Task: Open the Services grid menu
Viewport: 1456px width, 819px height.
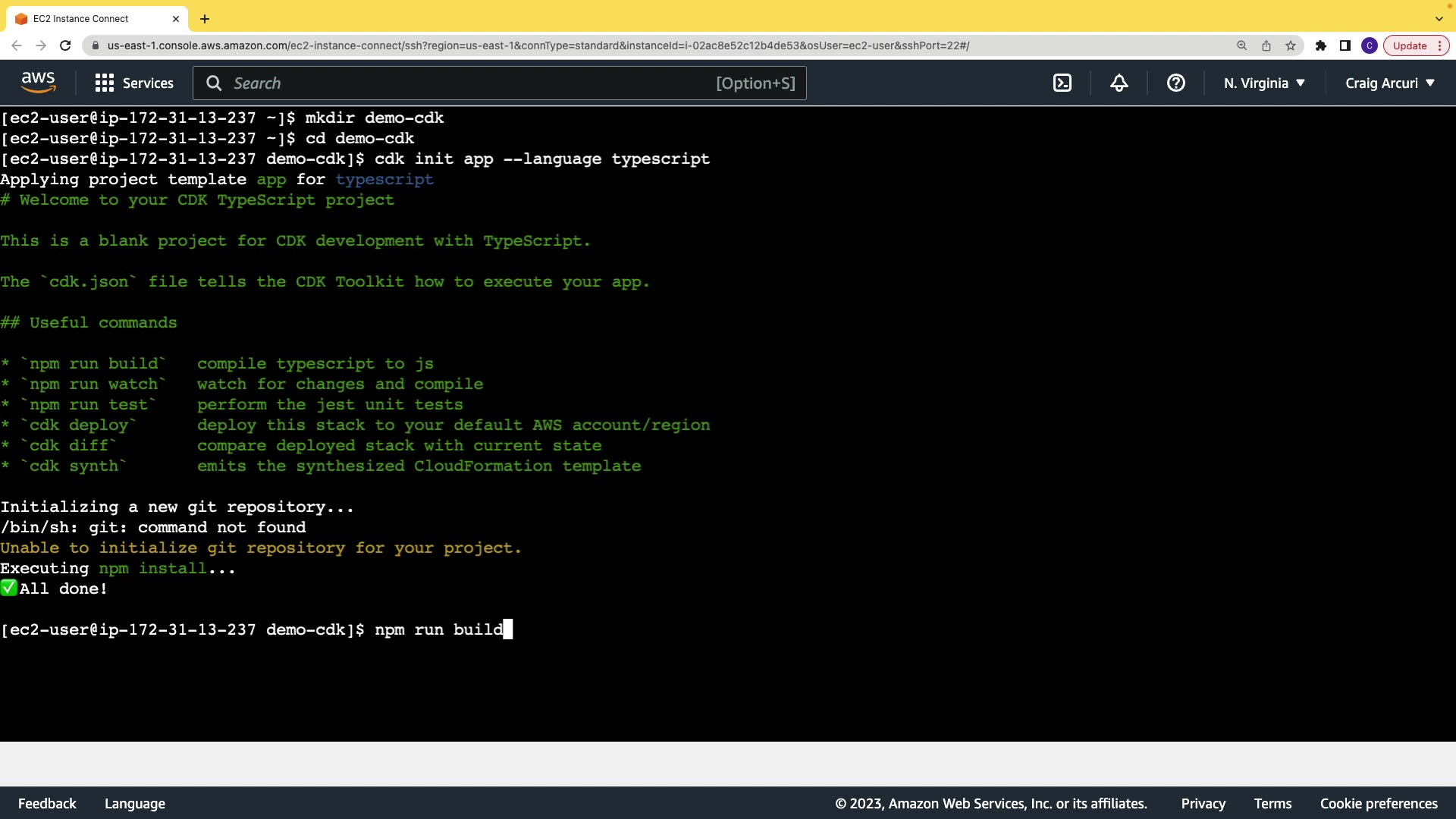Action: [x=134, y=83]
